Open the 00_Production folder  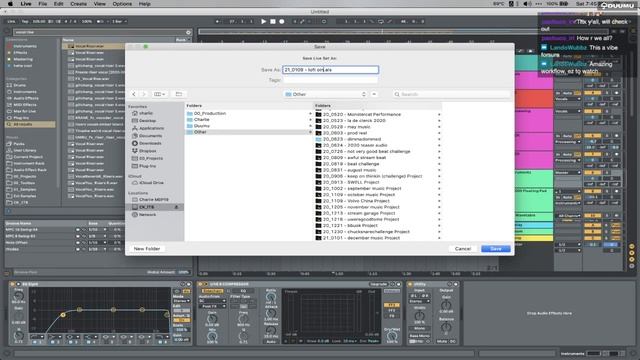(249, 113)
